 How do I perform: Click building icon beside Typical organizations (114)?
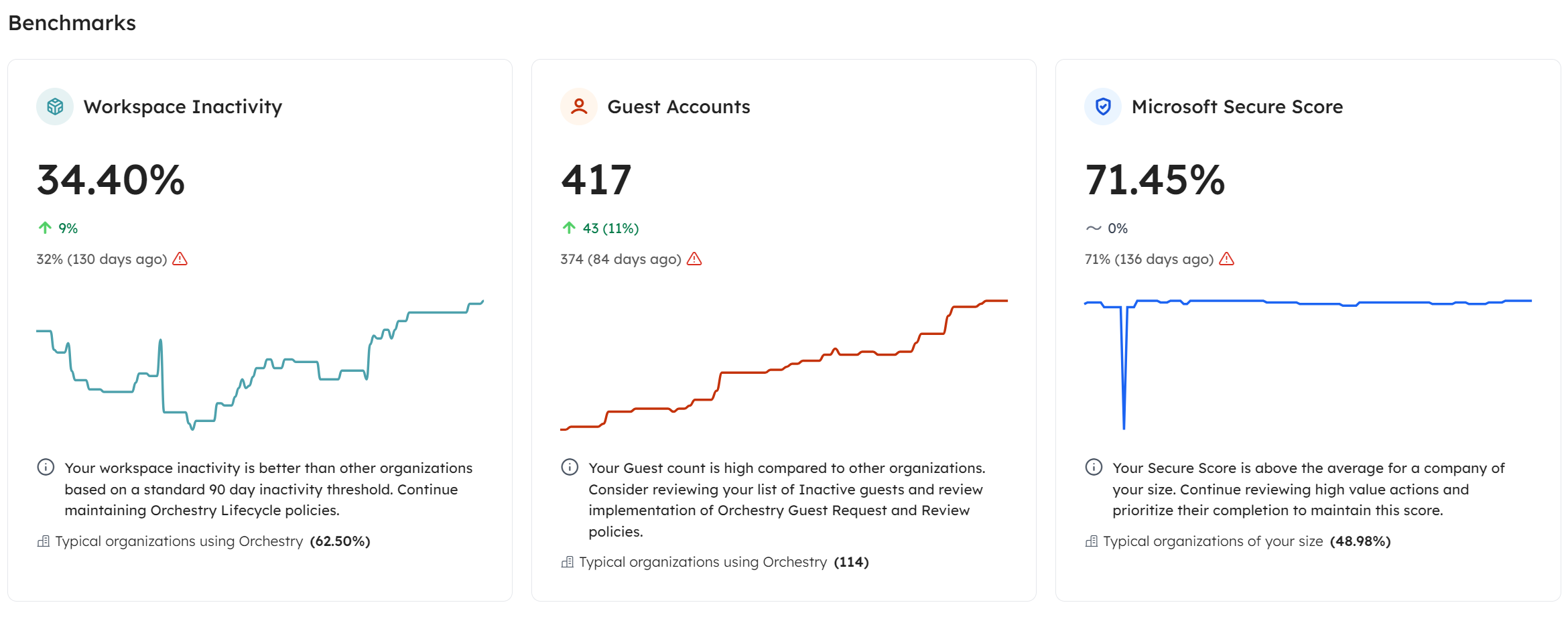click(x=568, y=562)
